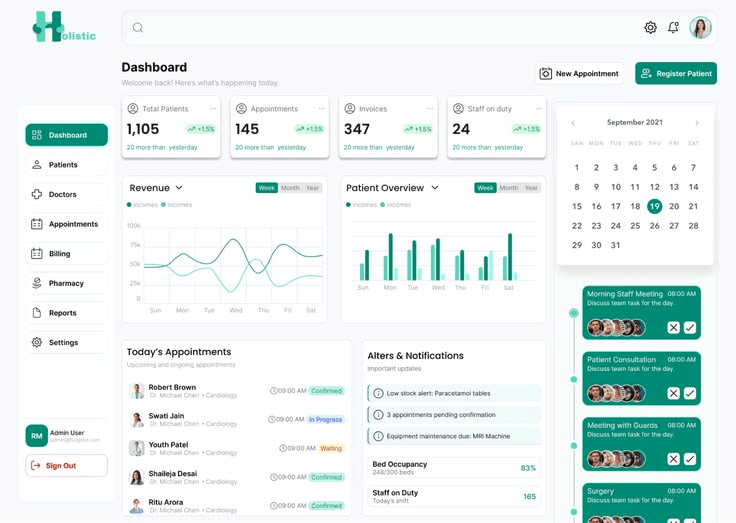The width and height of the screenshot is (736, 523).
Task: Check off the Morning Staff Meeting
Action: 690,328
